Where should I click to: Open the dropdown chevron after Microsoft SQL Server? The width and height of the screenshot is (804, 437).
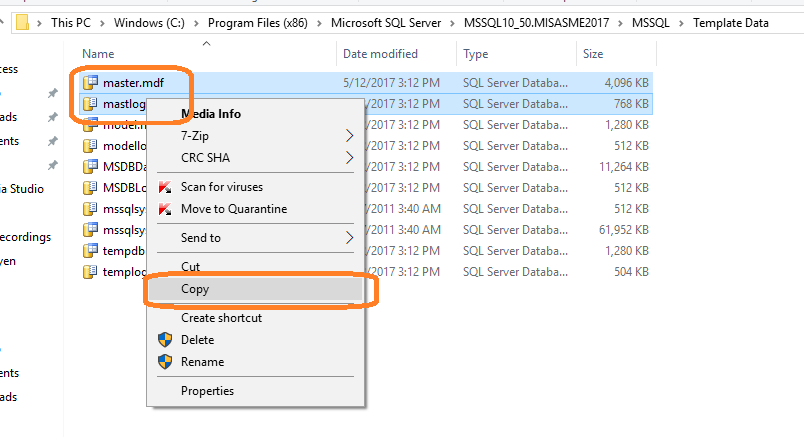pos(453,23)
